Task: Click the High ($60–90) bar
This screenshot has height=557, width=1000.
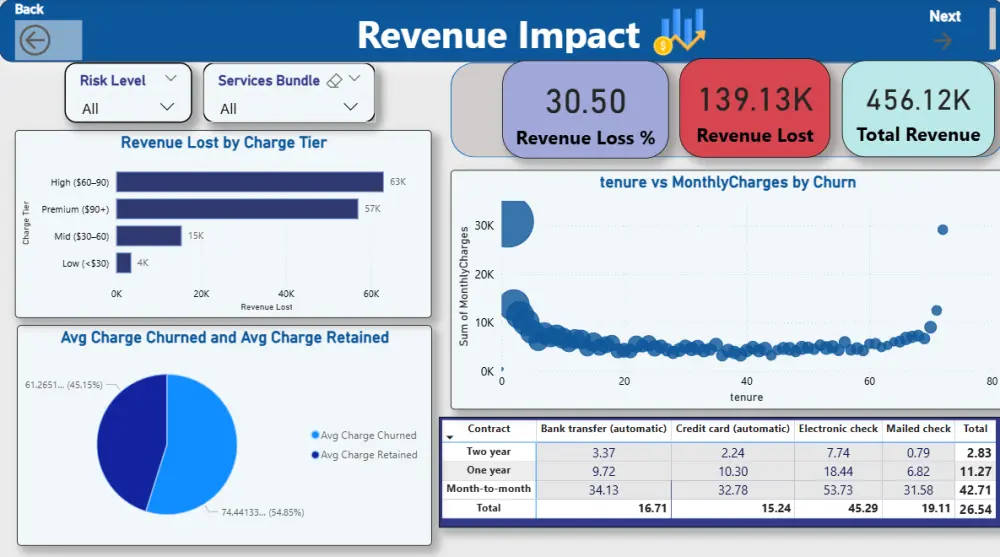Action: coord(250,182)
